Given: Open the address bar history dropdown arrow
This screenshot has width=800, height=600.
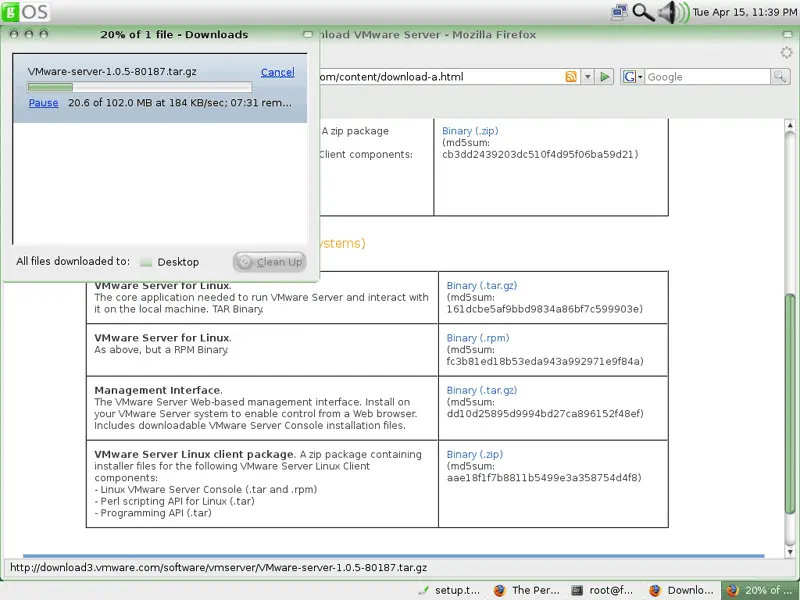Looking at the screenshot, I should coord(587,77).
